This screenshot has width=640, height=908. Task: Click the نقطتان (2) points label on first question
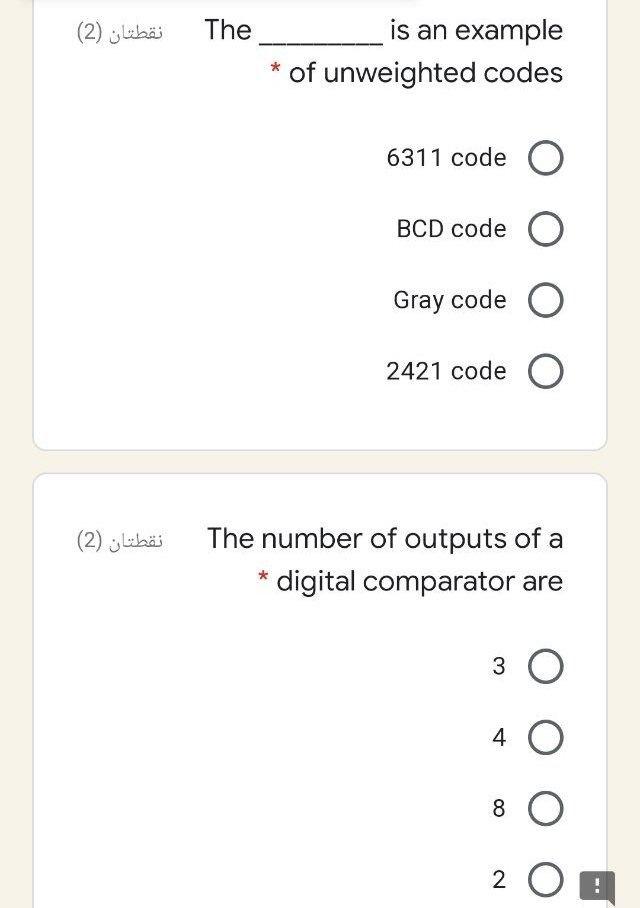coord(118,30)
